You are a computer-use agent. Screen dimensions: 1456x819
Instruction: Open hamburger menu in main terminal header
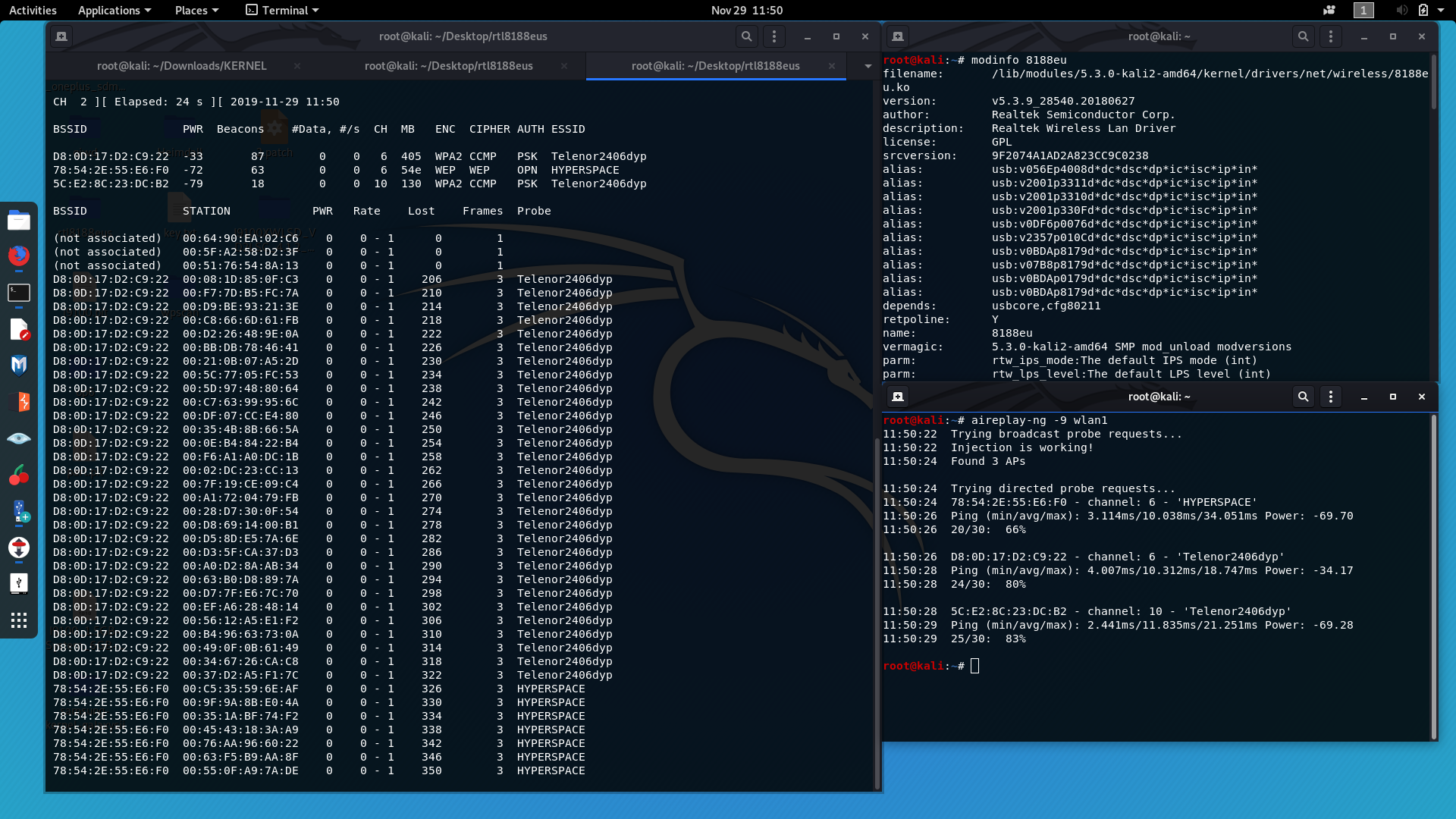[773, 36]
